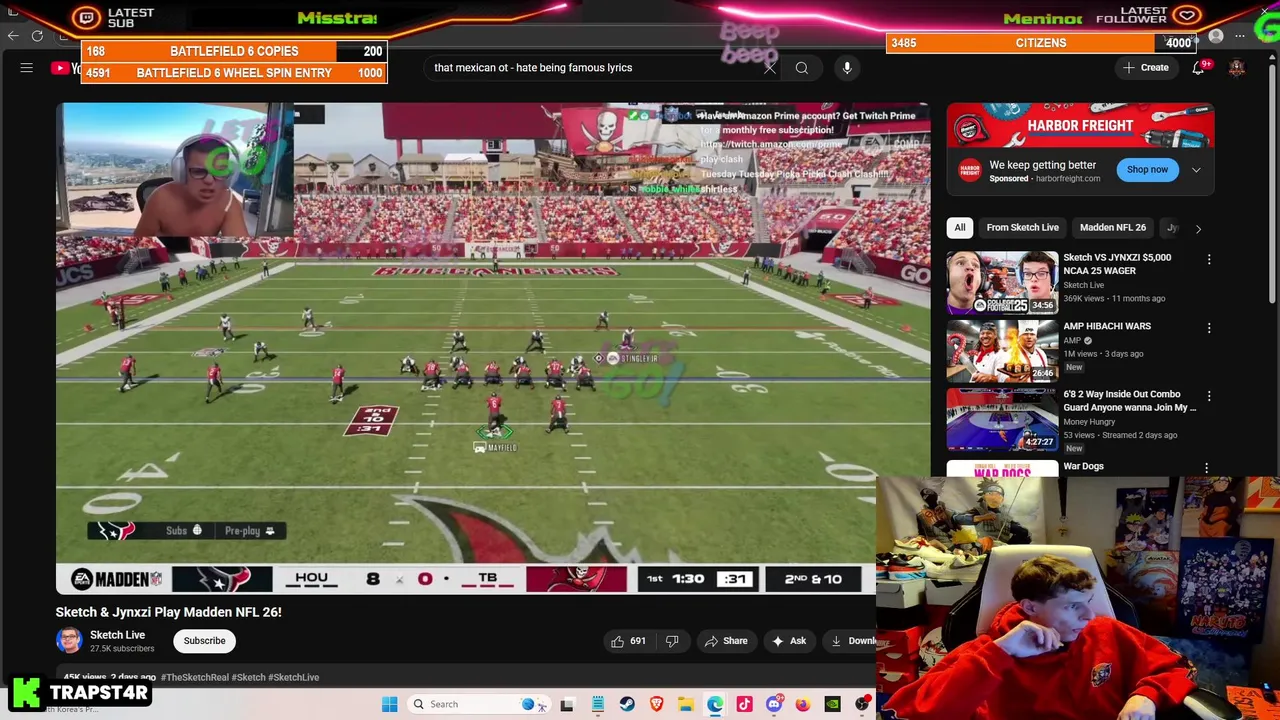Launch Brave browser from the taskbar

(656, 704)
